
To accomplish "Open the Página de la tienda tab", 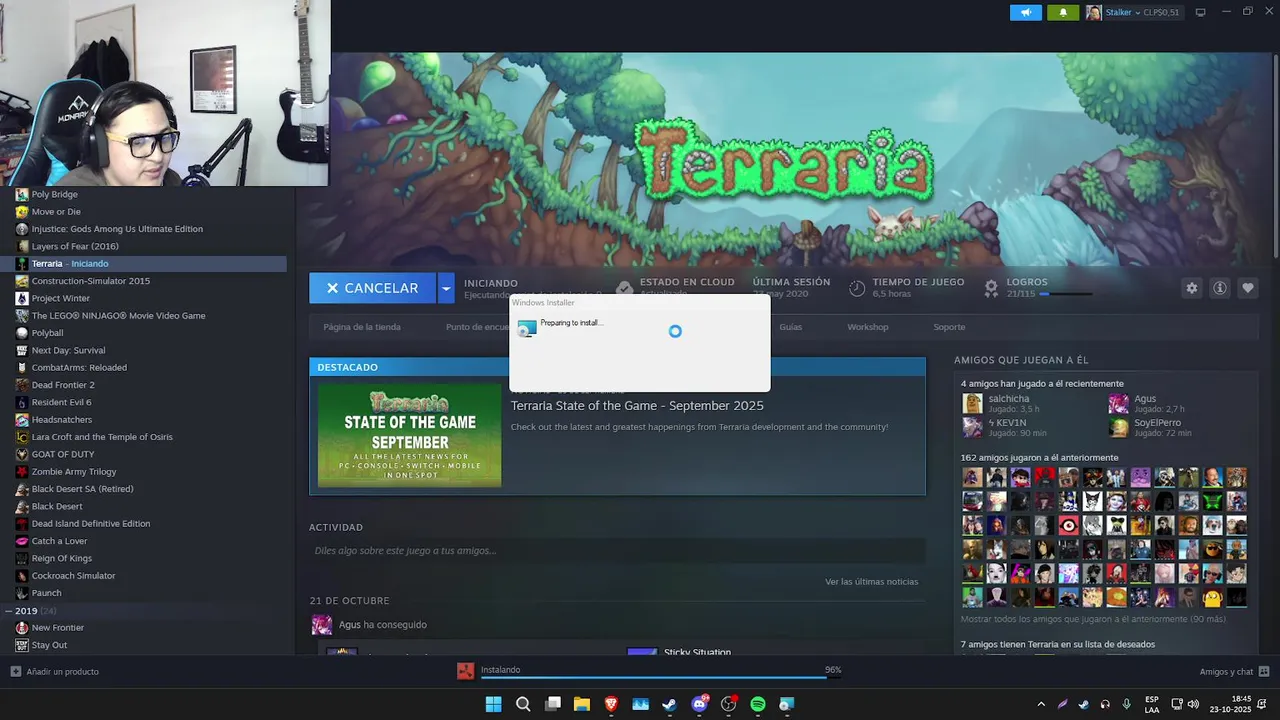I will click(362, 327).
